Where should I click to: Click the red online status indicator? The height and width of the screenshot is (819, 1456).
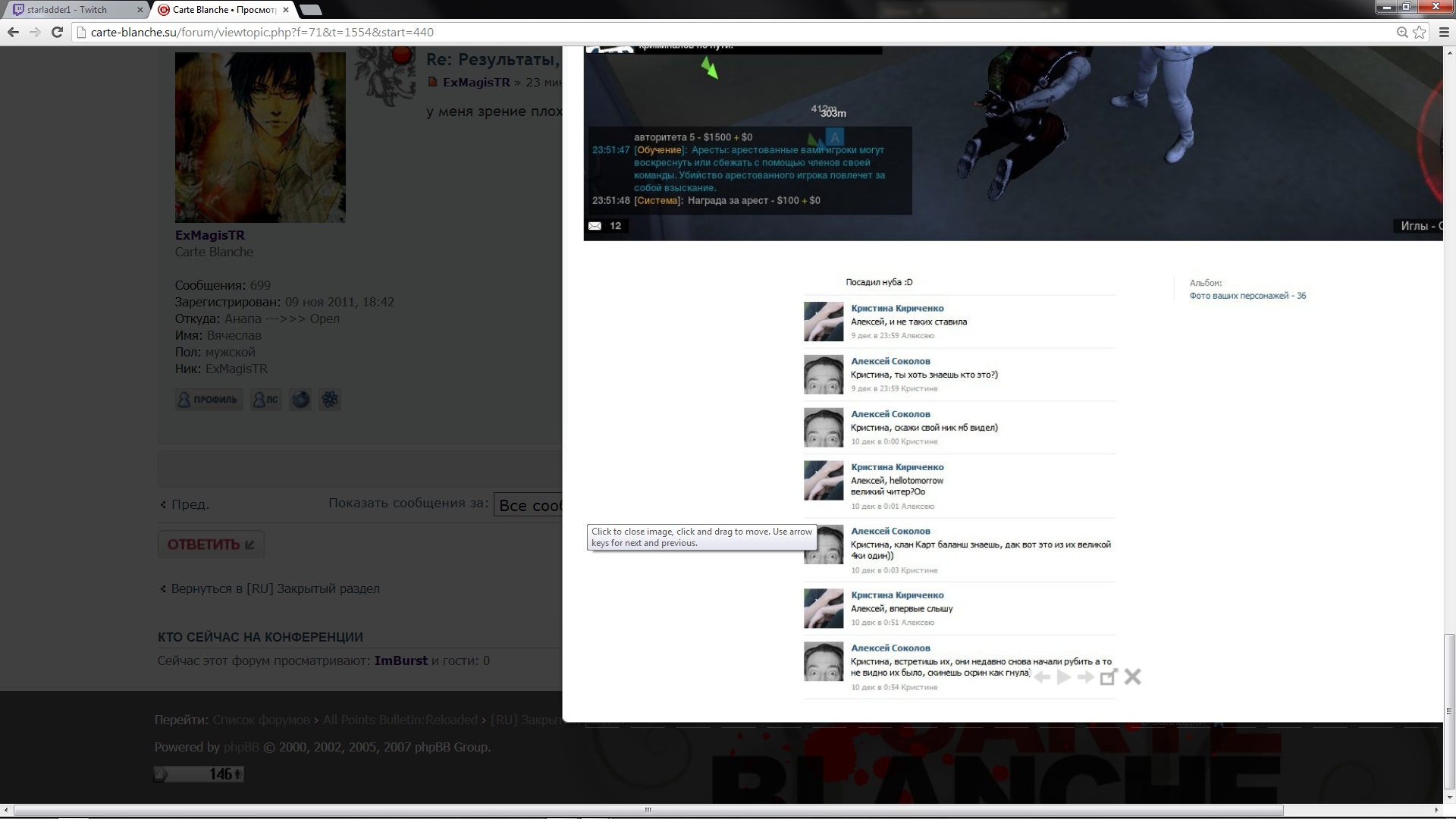pyautogui.click(x=402, y=55)
